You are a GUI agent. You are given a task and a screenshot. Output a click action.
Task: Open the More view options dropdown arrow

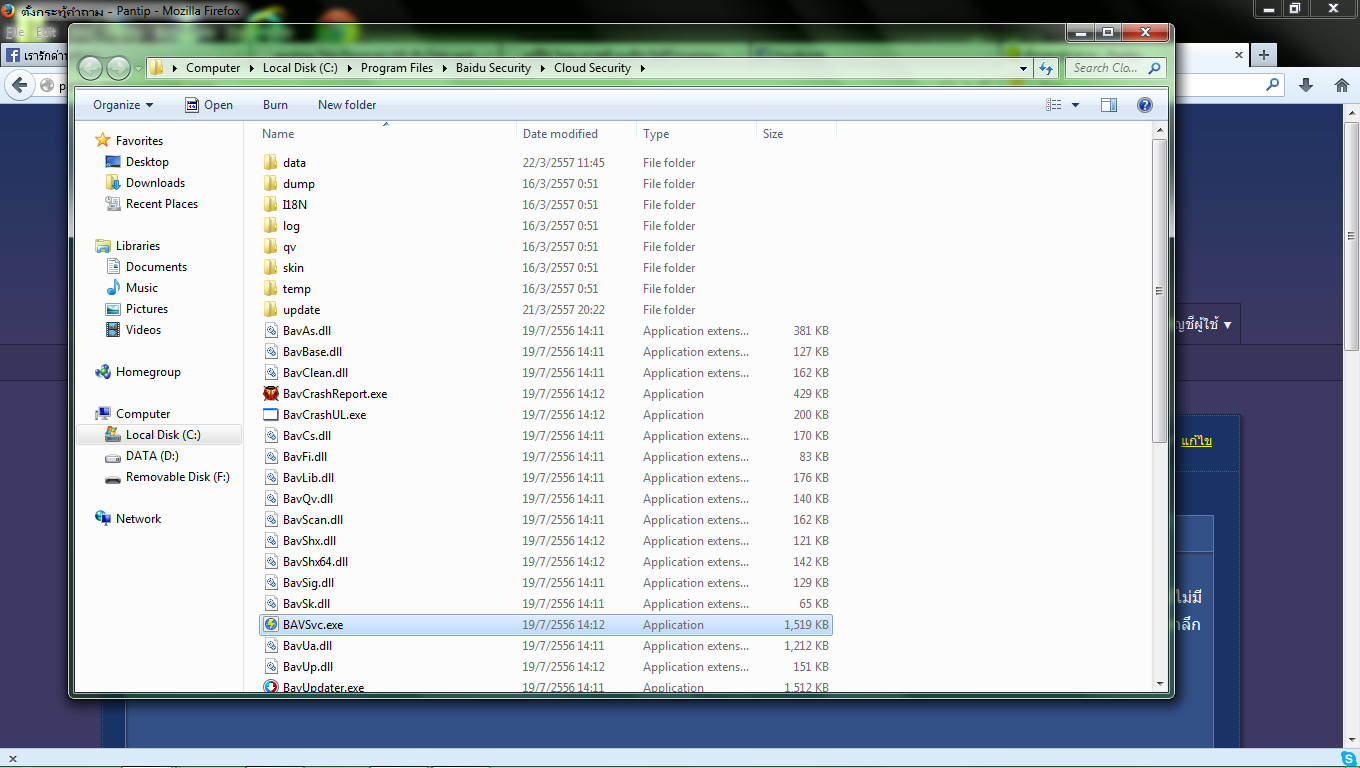click(x=1076, y=104)
